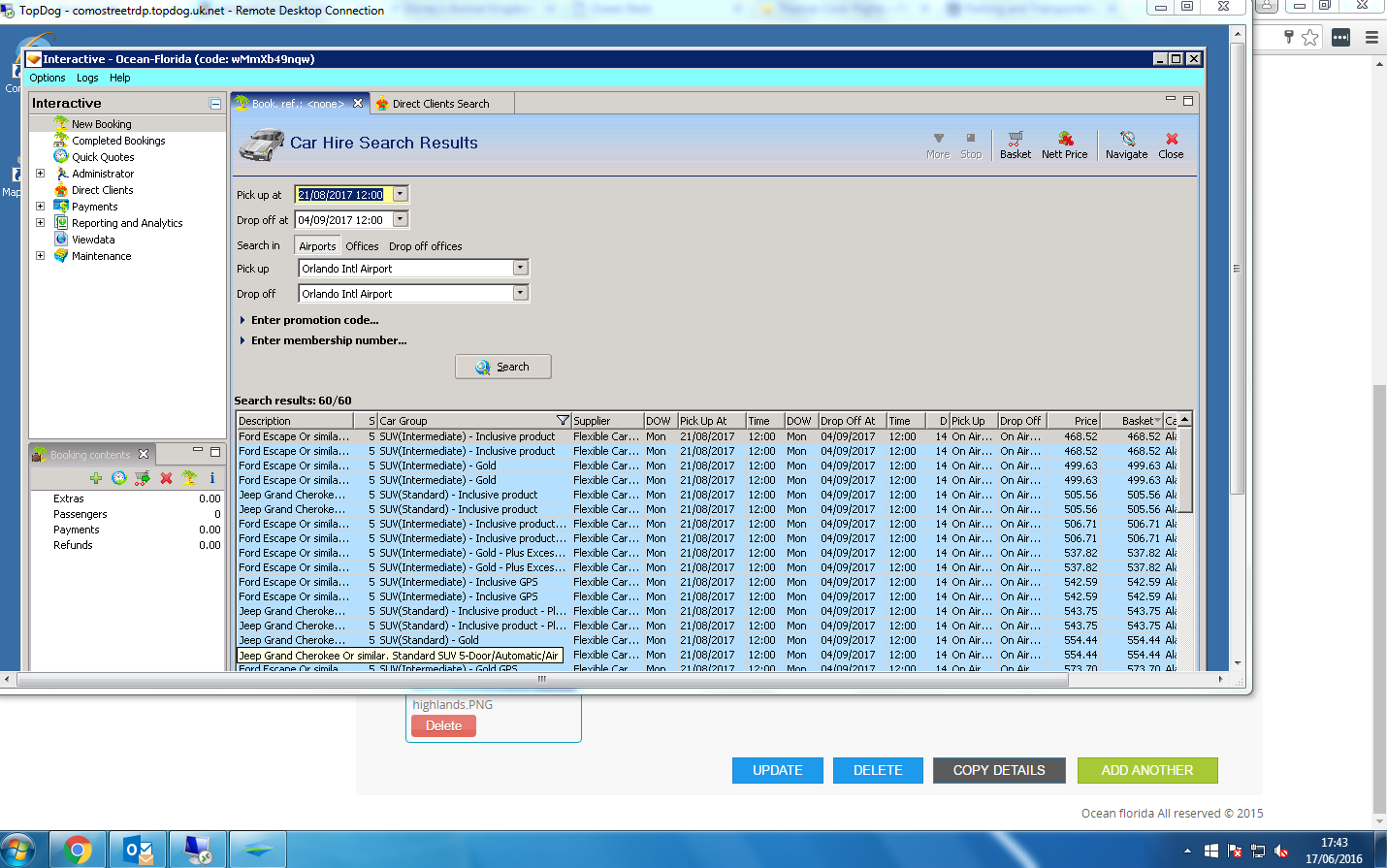Viewport: 1387px width, 868px height.
Task: Select the Drop off offices search option
Action: coord(425,246)
